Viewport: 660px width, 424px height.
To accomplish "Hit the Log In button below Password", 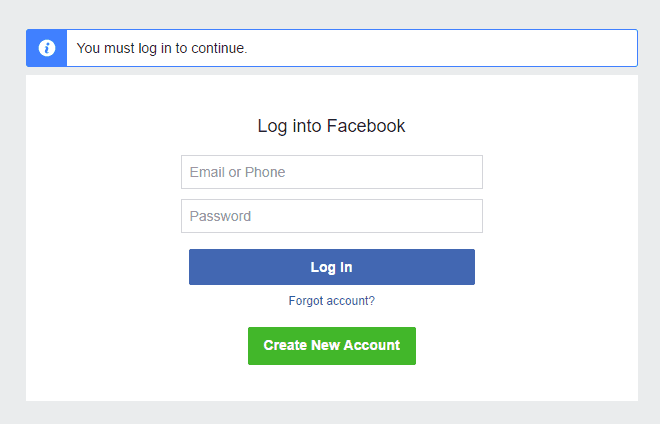I will pos(331,267).
